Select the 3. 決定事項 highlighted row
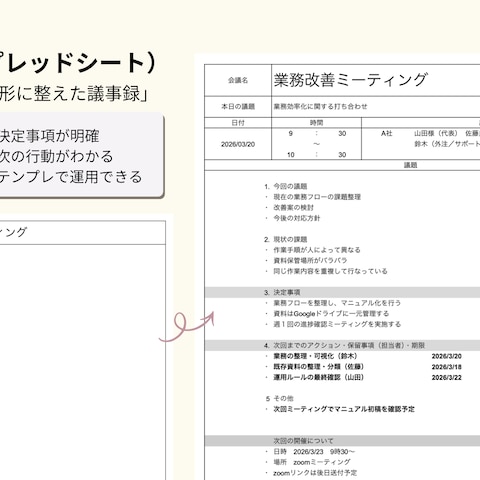This screenshot has height=480, width=480. (x=342, y=292)
